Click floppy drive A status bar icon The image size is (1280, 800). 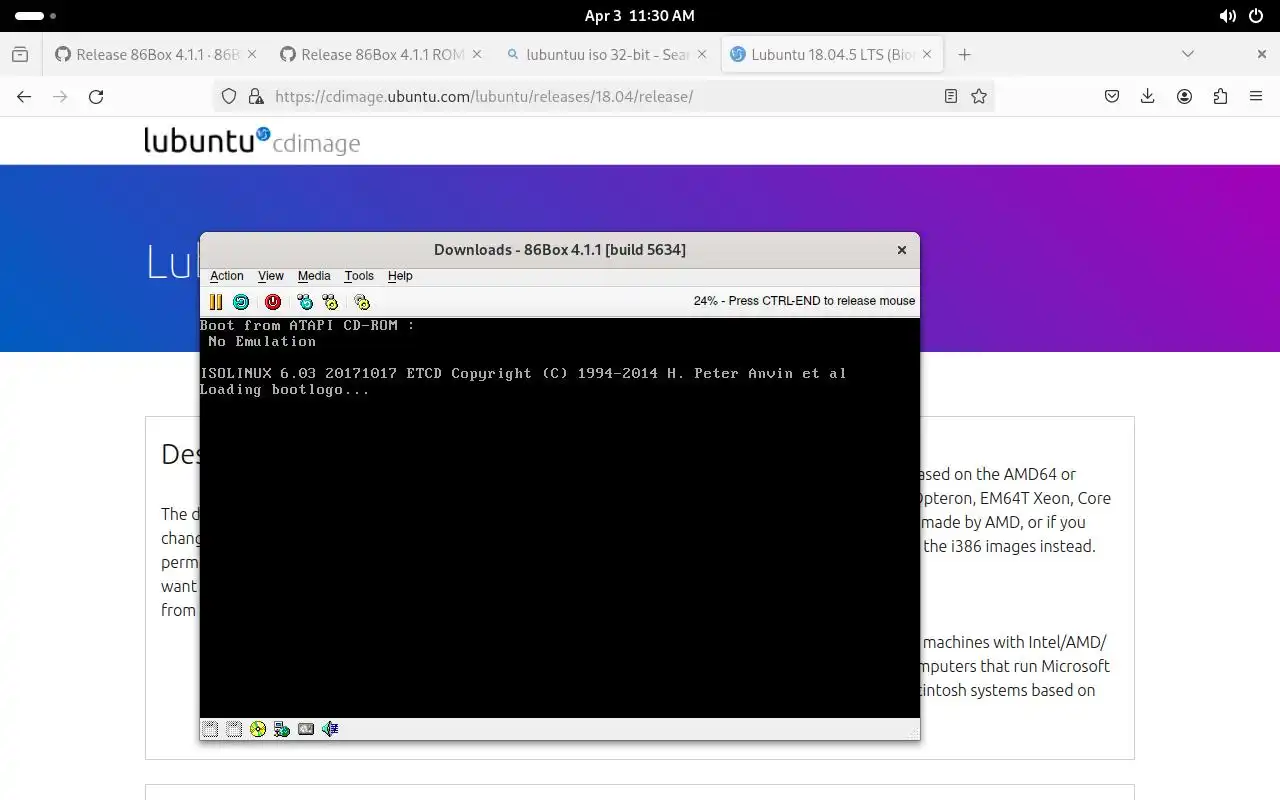210,729
